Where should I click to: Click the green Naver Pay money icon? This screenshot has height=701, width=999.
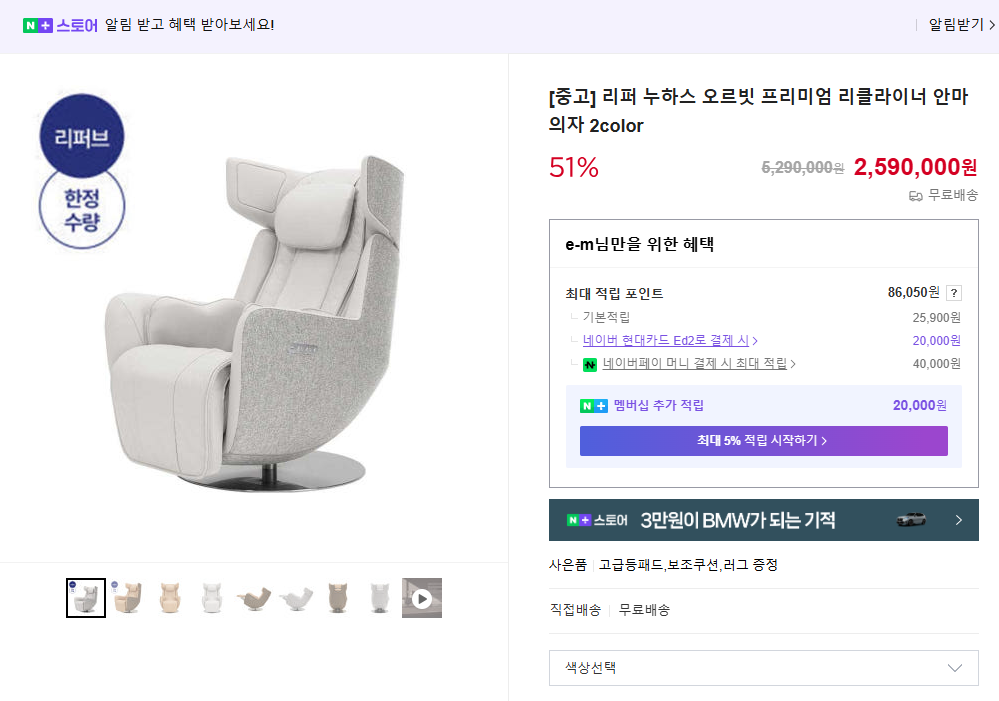coord(590,364)
